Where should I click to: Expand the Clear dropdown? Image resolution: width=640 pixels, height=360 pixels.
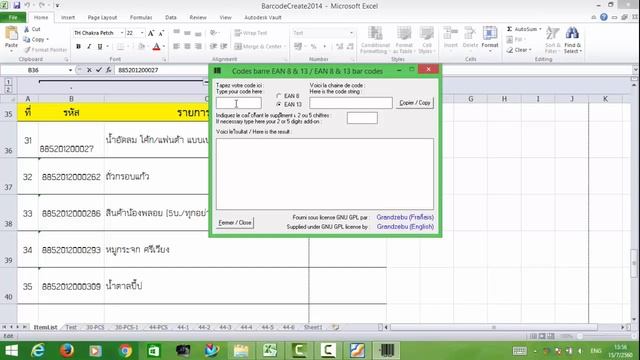[x=530, y=50]
